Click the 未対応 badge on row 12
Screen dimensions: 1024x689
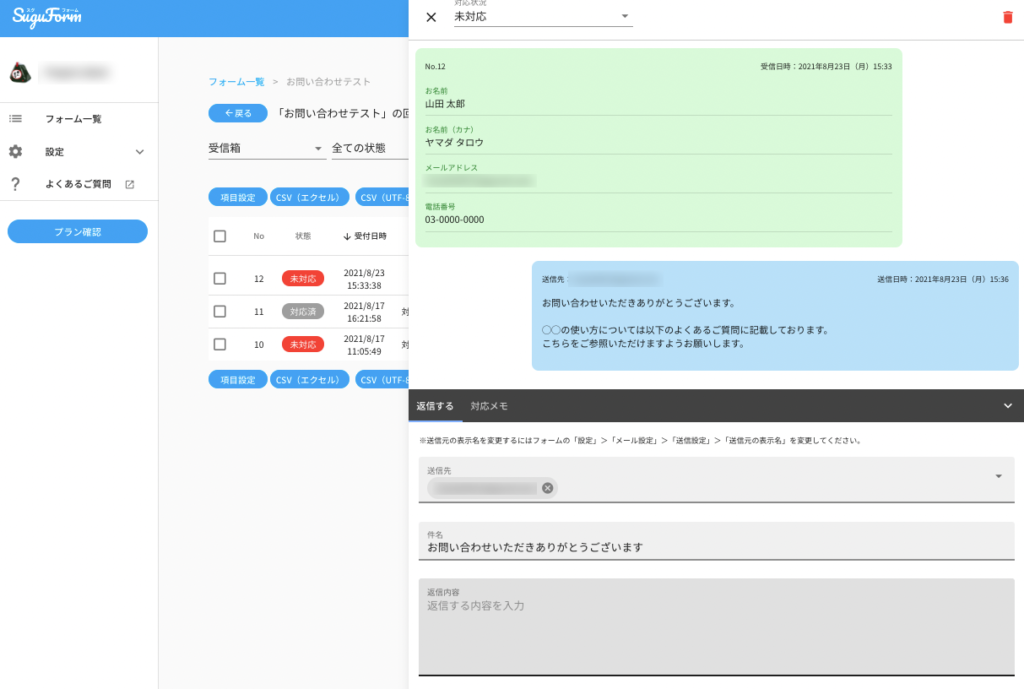click(x=303, y=279)
